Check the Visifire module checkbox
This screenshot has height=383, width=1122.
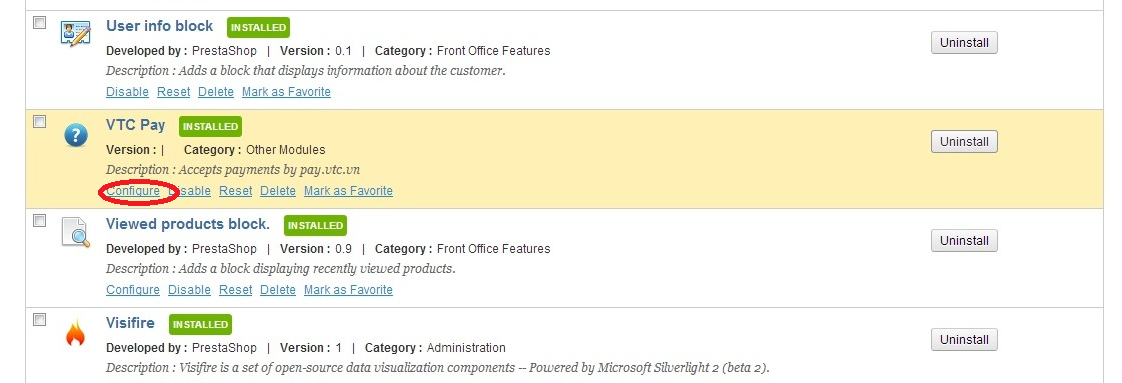pos(40,319)
